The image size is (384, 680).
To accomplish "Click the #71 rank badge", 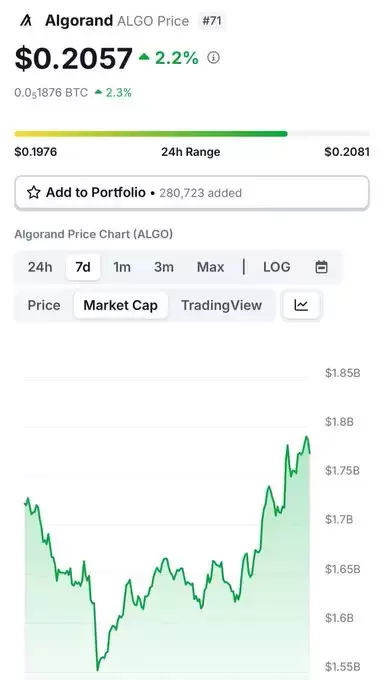I will 212,20.
